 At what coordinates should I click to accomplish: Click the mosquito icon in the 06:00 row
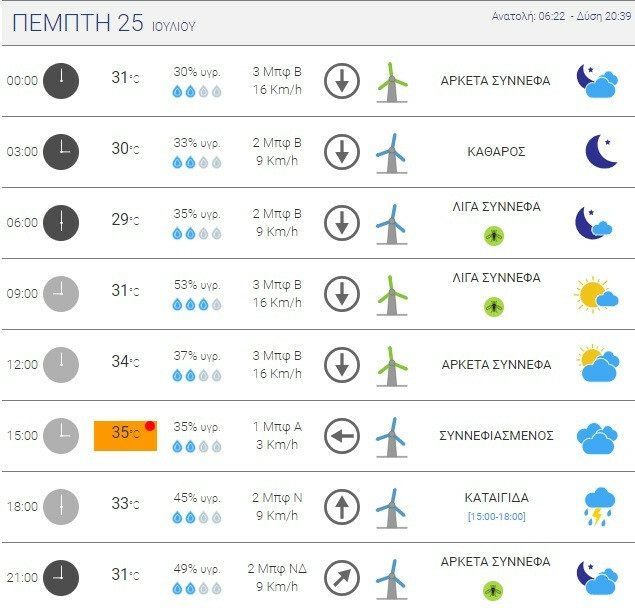494,236
